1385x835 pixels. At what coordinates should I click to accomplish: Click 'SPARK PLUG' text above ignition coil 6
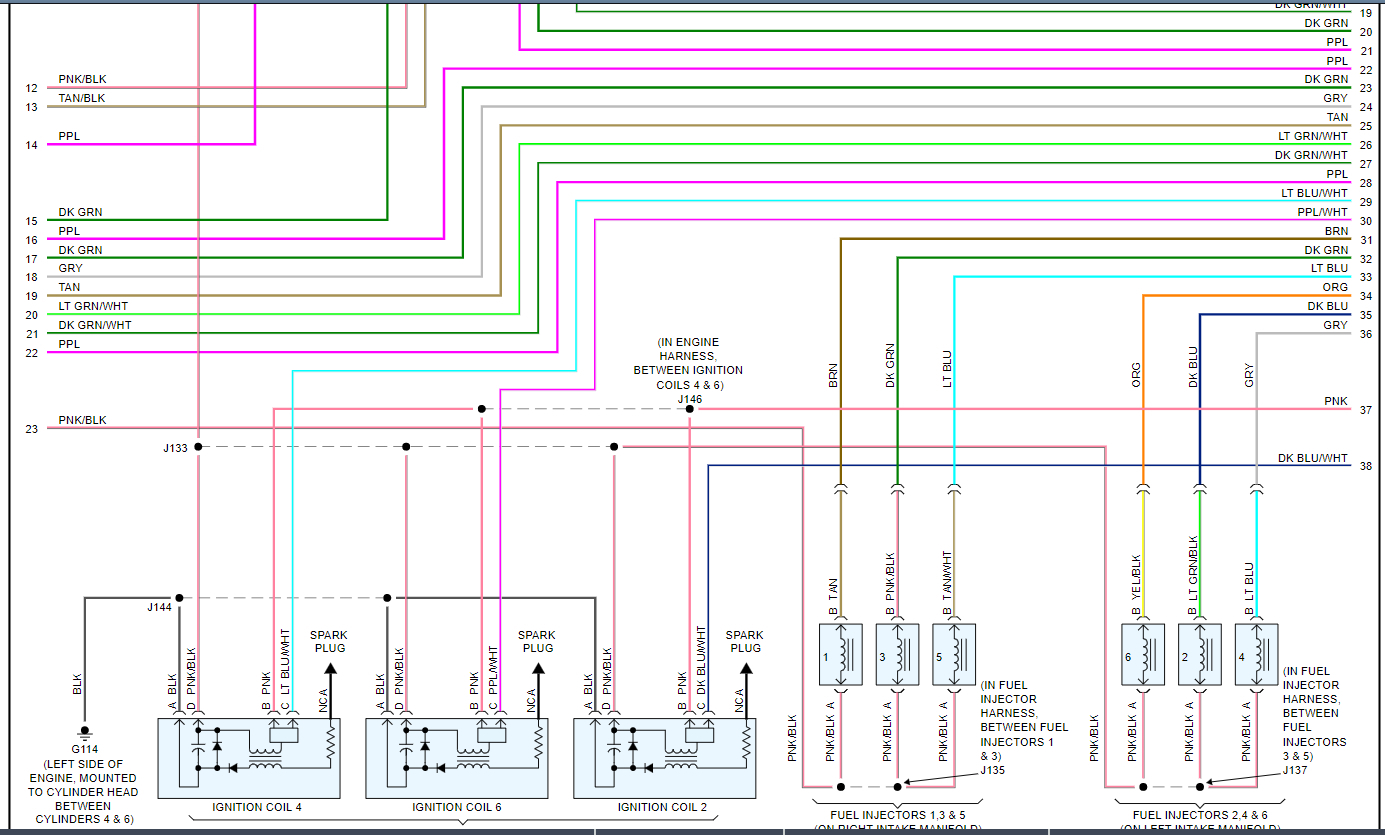(x=537, y=641)
